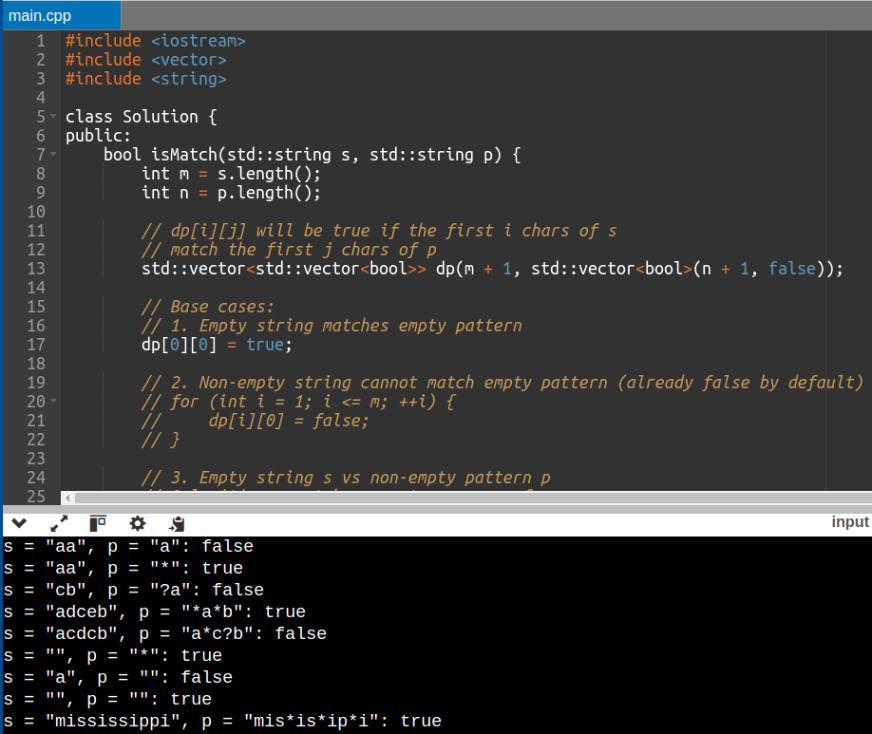The width and height of the screenshot is (872, 734).
Task: Click output line 's = "aa", p = "*": true'
Action: click(x=123, y=568)
